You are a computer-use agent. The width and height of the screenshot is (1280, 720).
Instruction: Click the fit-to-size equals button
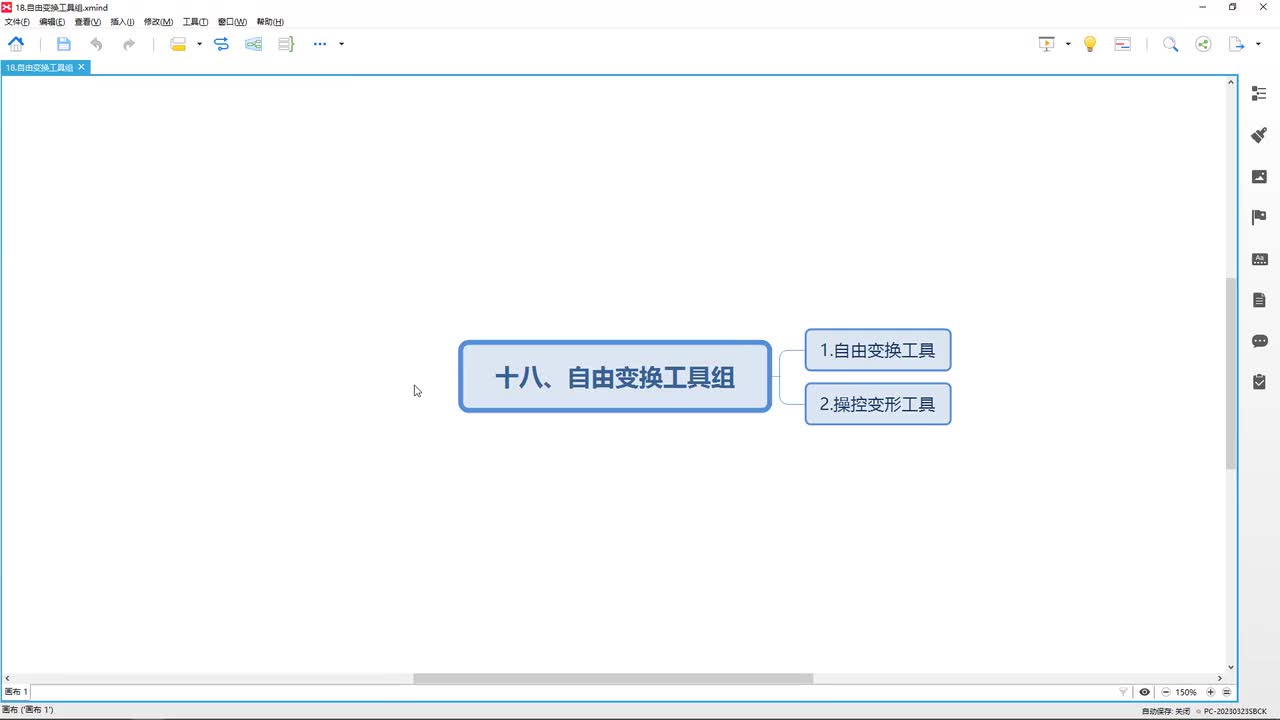1227,692
